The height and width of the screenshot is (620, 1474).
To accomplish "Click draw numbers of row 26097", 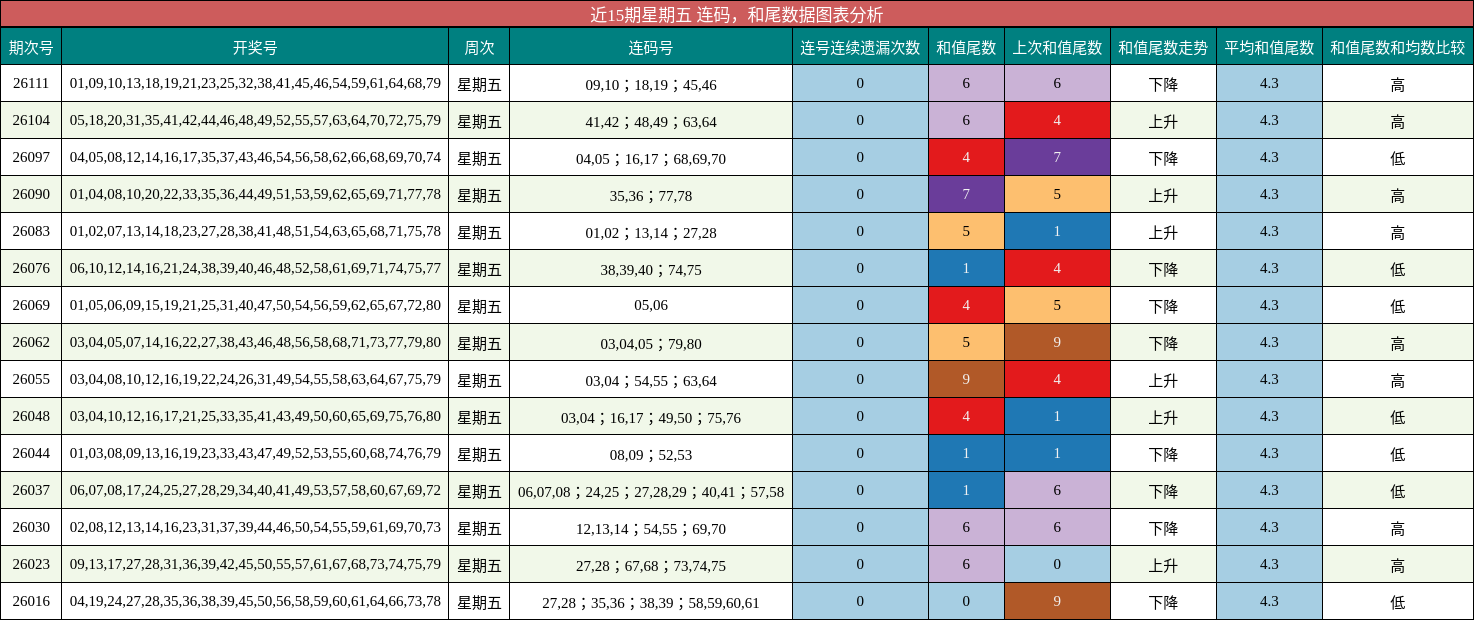I will pos(255,158).
